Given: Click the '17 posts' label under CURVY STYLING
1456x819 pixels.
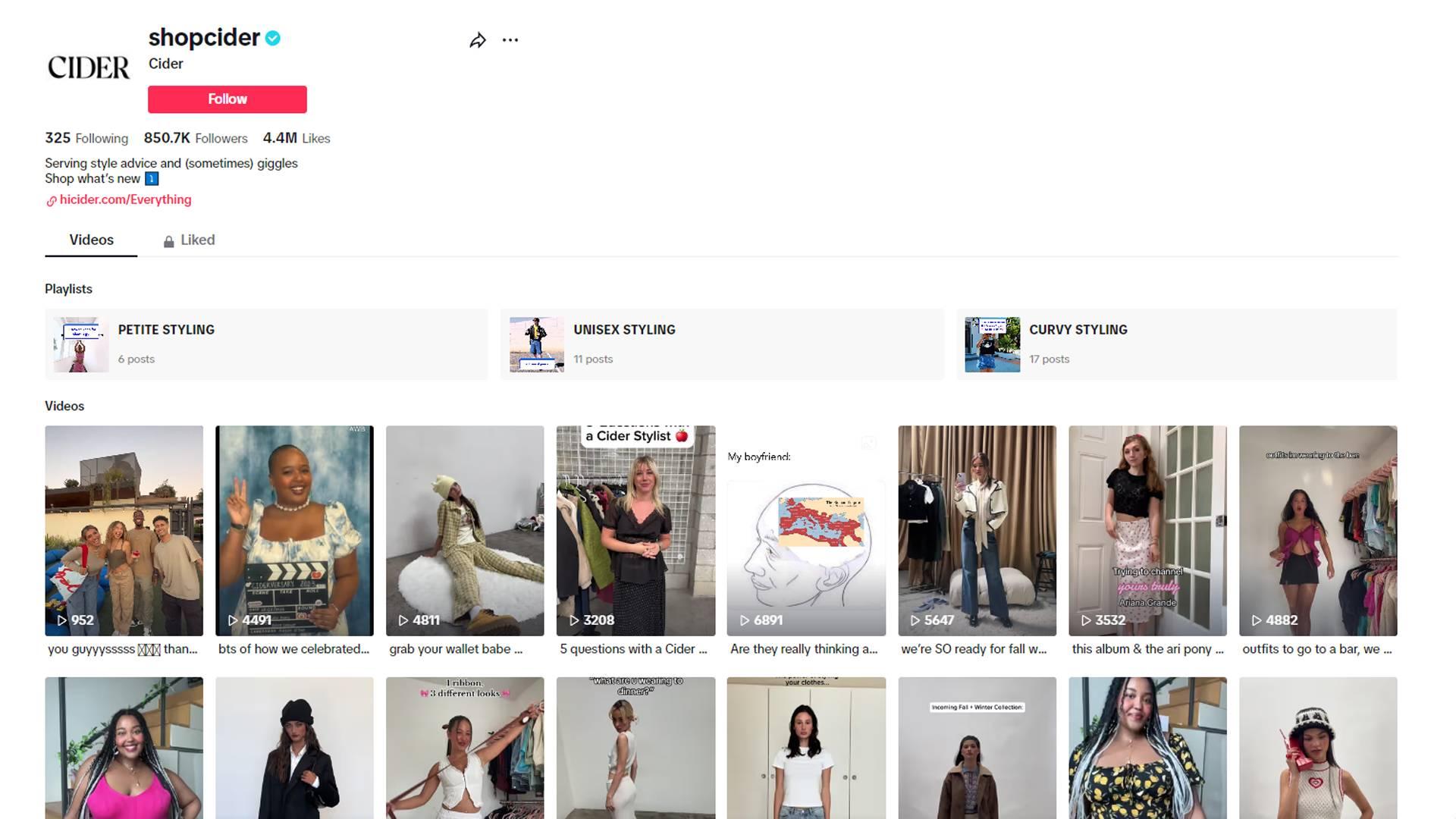Looking at the screenshot, I should [x=1050, y=359].
